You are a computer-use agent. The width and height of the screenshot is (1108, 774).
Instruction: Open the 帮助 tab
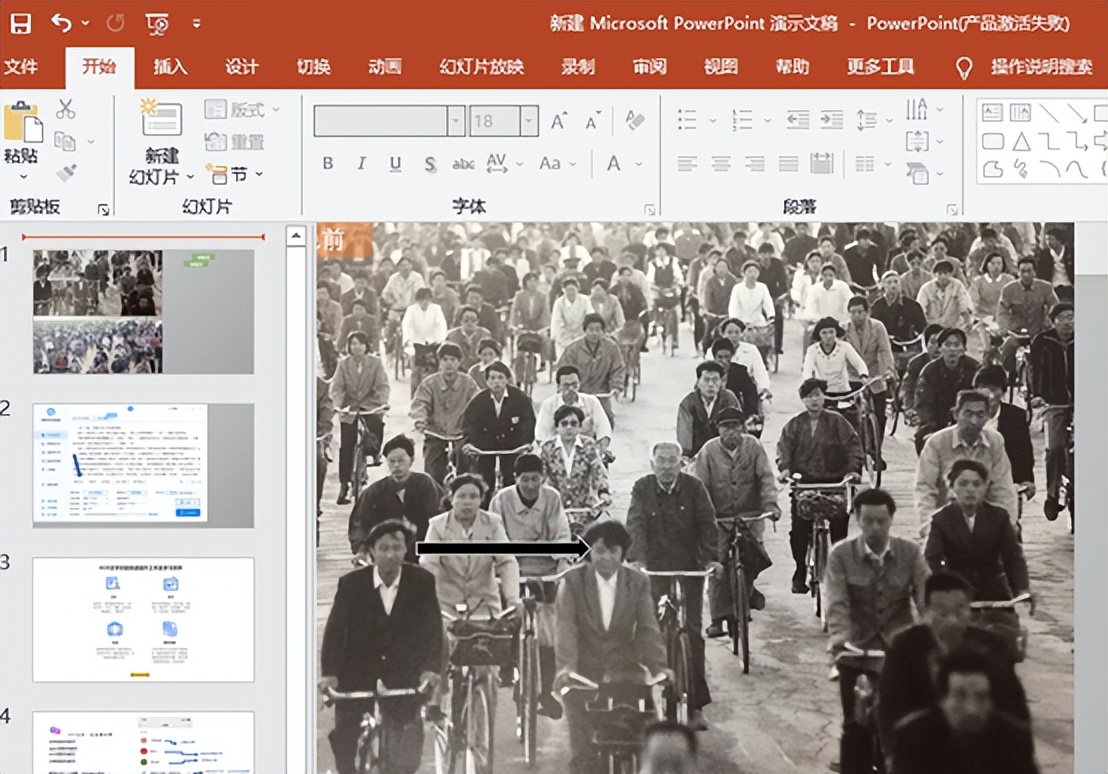click(x=792, y=67)
